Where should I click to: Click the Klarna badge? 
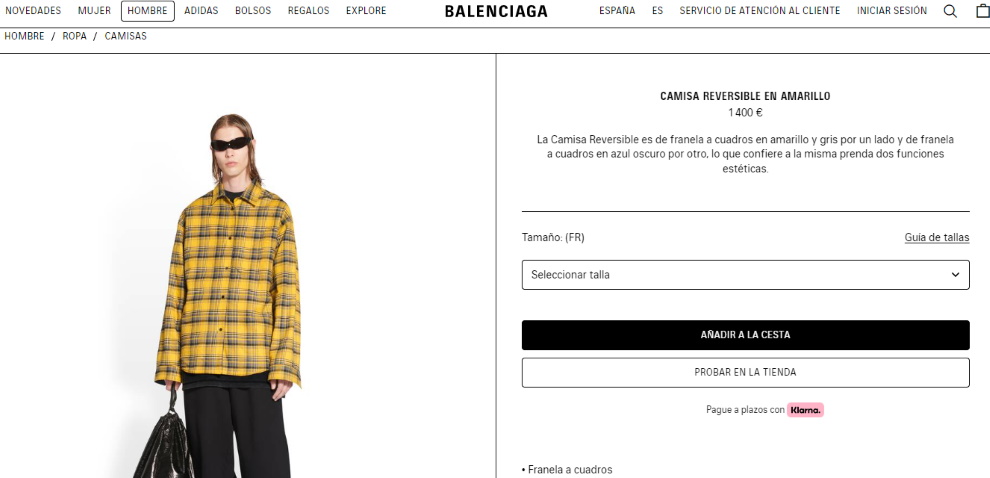tap(805, 410)
